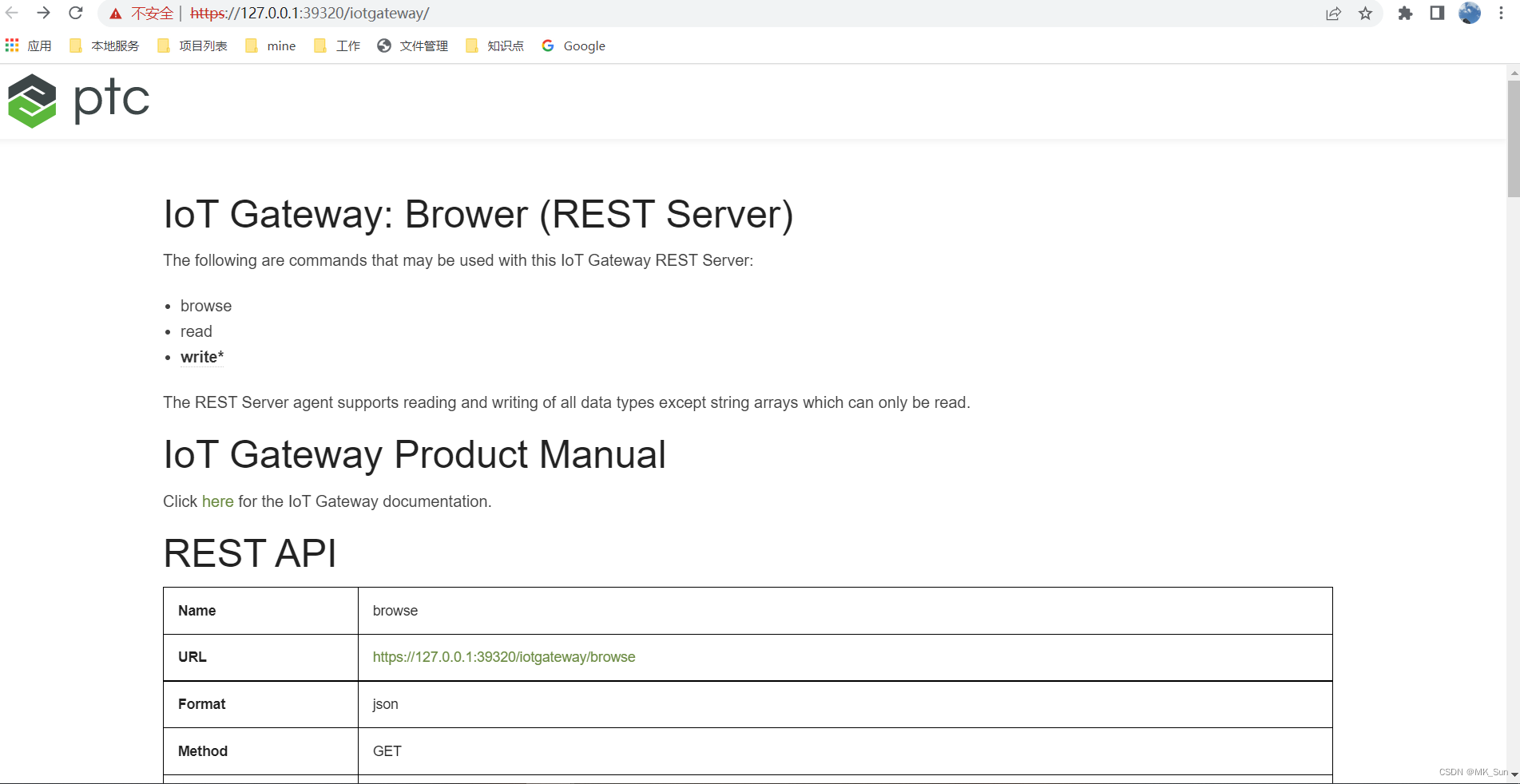The height and width of the screenshot is (784, 1520).
Task: Open the not secure warning icon
Action: point(116,14)
